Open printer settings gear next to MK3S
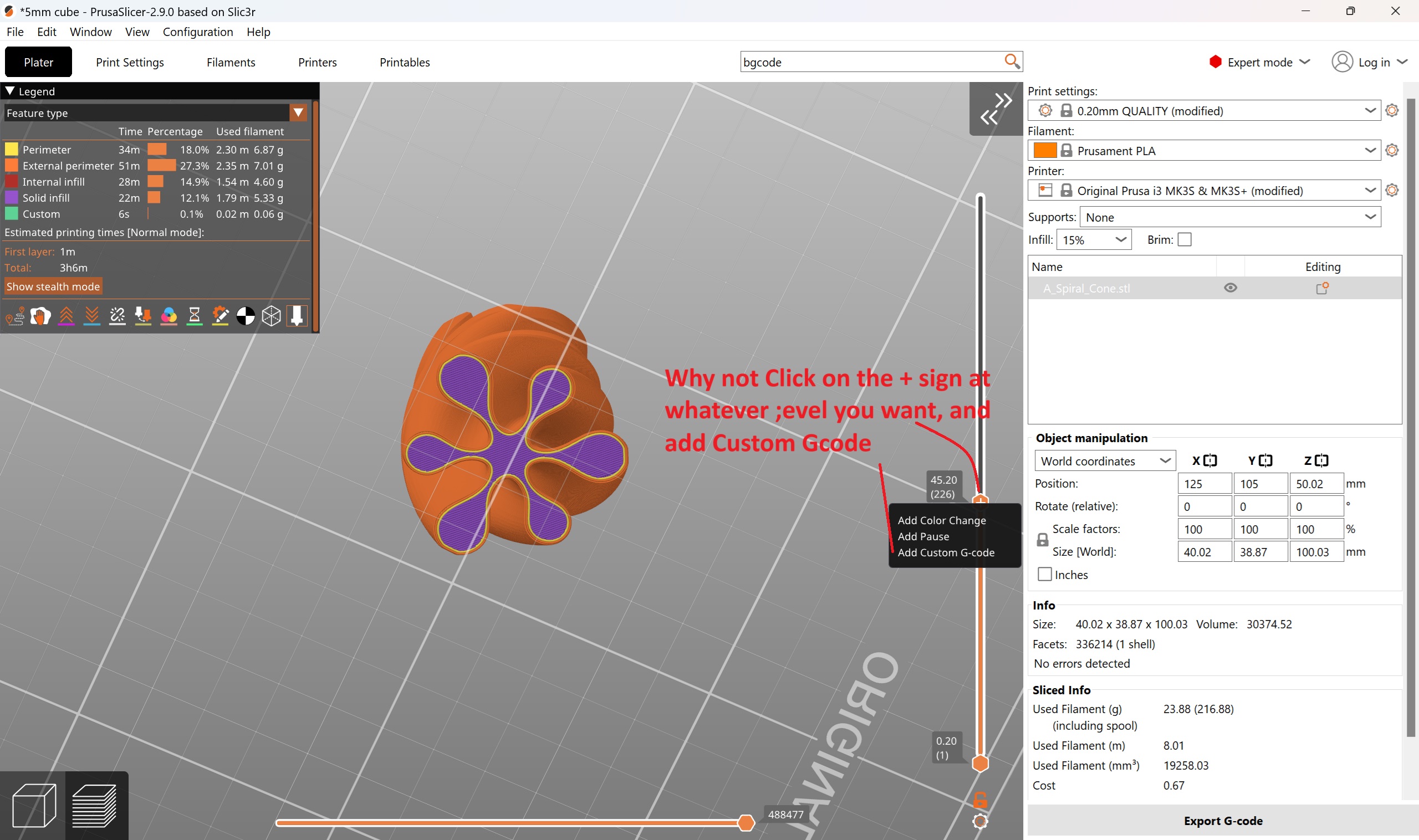The width and height of the screenshot is (1419, 840). click(x=1392, y=190)
